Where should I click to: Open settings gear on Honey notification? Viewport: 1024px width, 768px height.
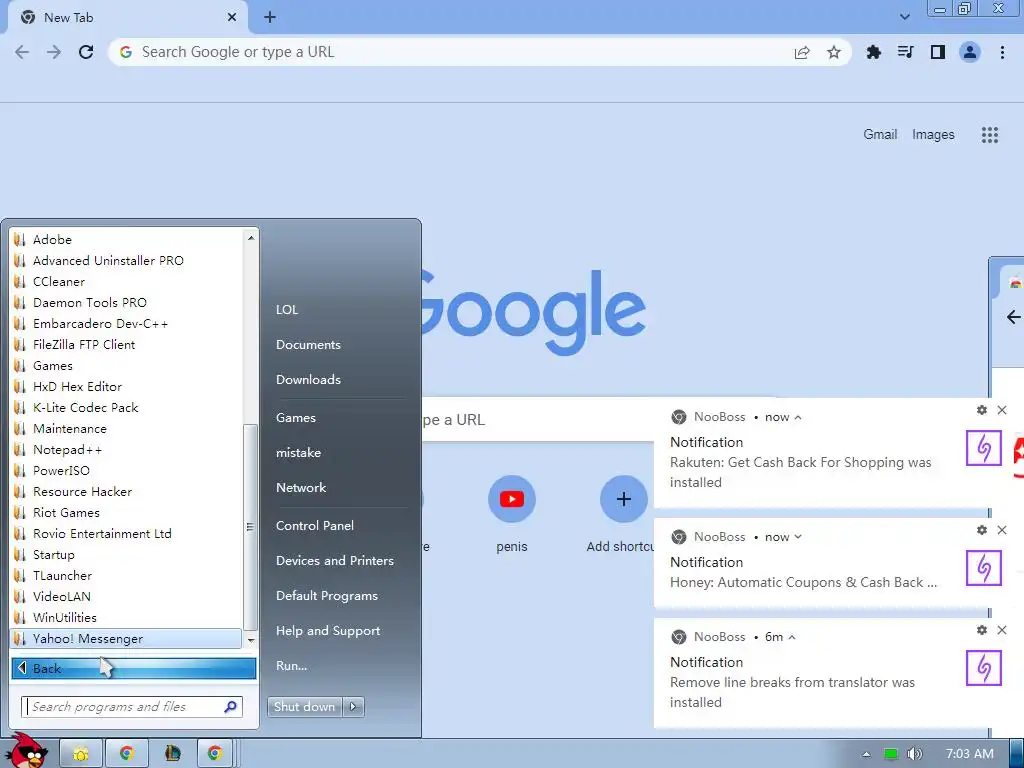pyautogui.click(x=982, y=530)
